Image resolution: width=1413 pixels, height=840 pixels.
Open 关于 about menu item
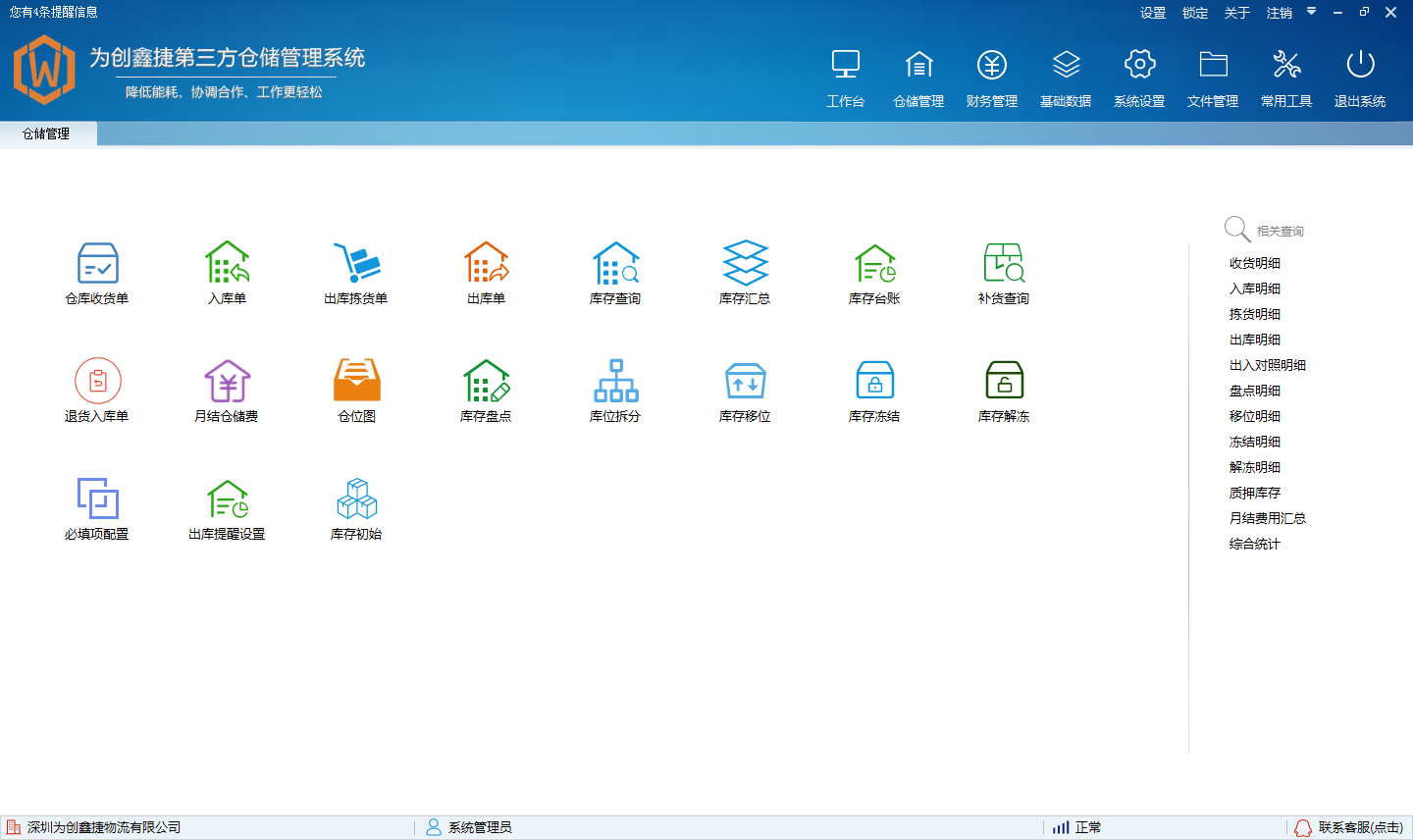pyautogui.click(x=1237, y=13)
